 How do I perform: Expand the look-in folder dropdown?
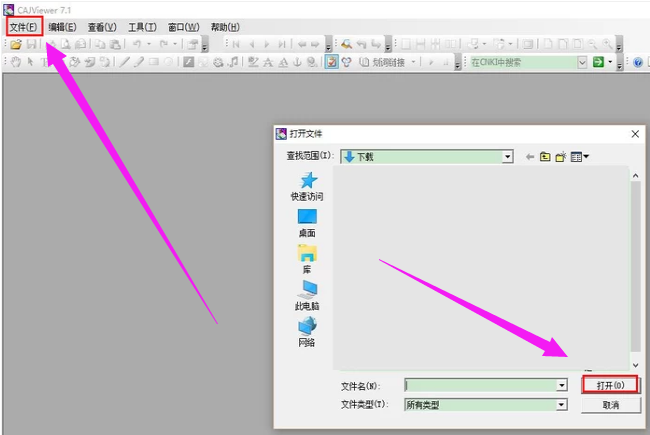[507, 157]
